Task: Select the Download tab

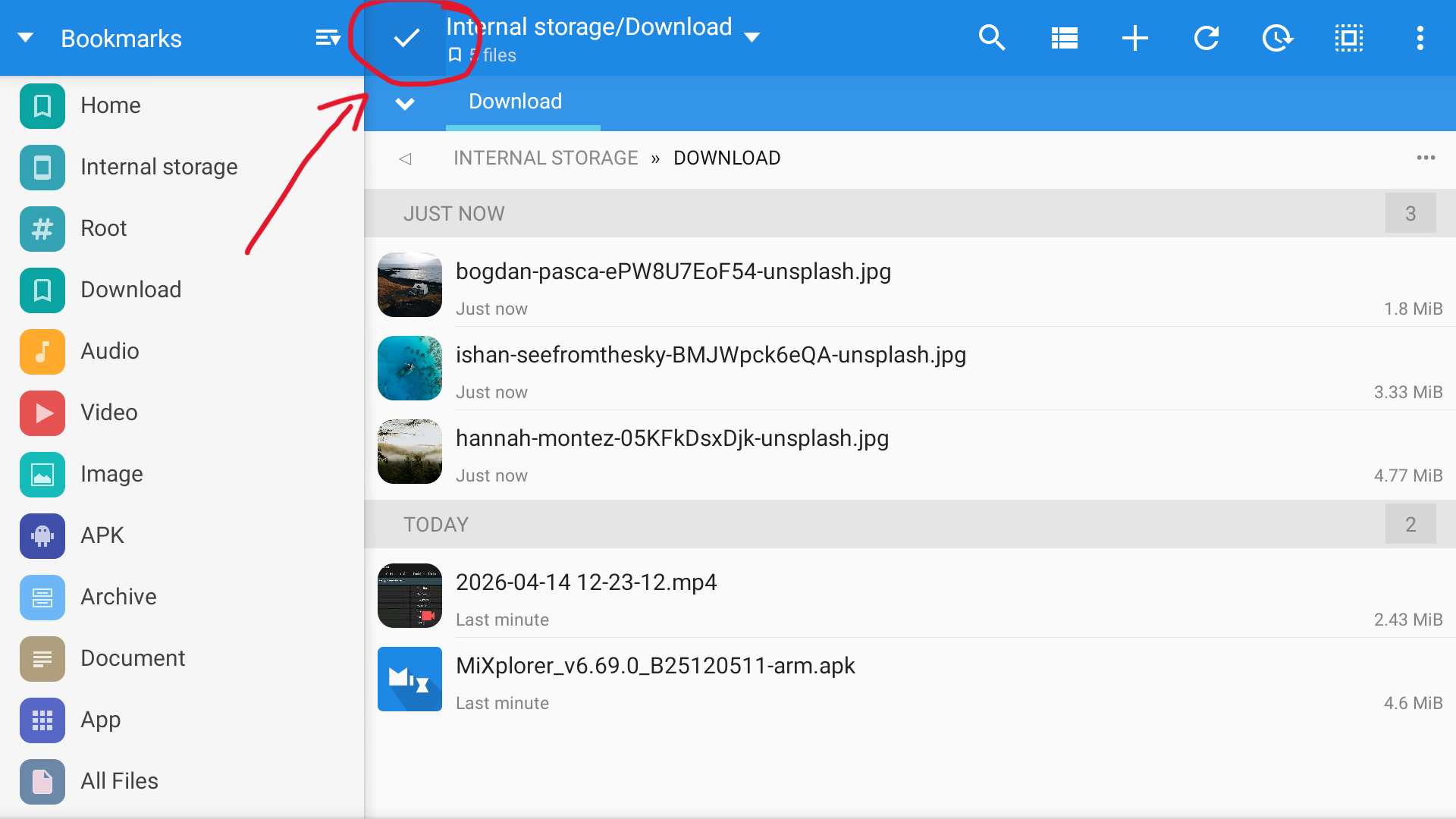Action: click(516, 102)
